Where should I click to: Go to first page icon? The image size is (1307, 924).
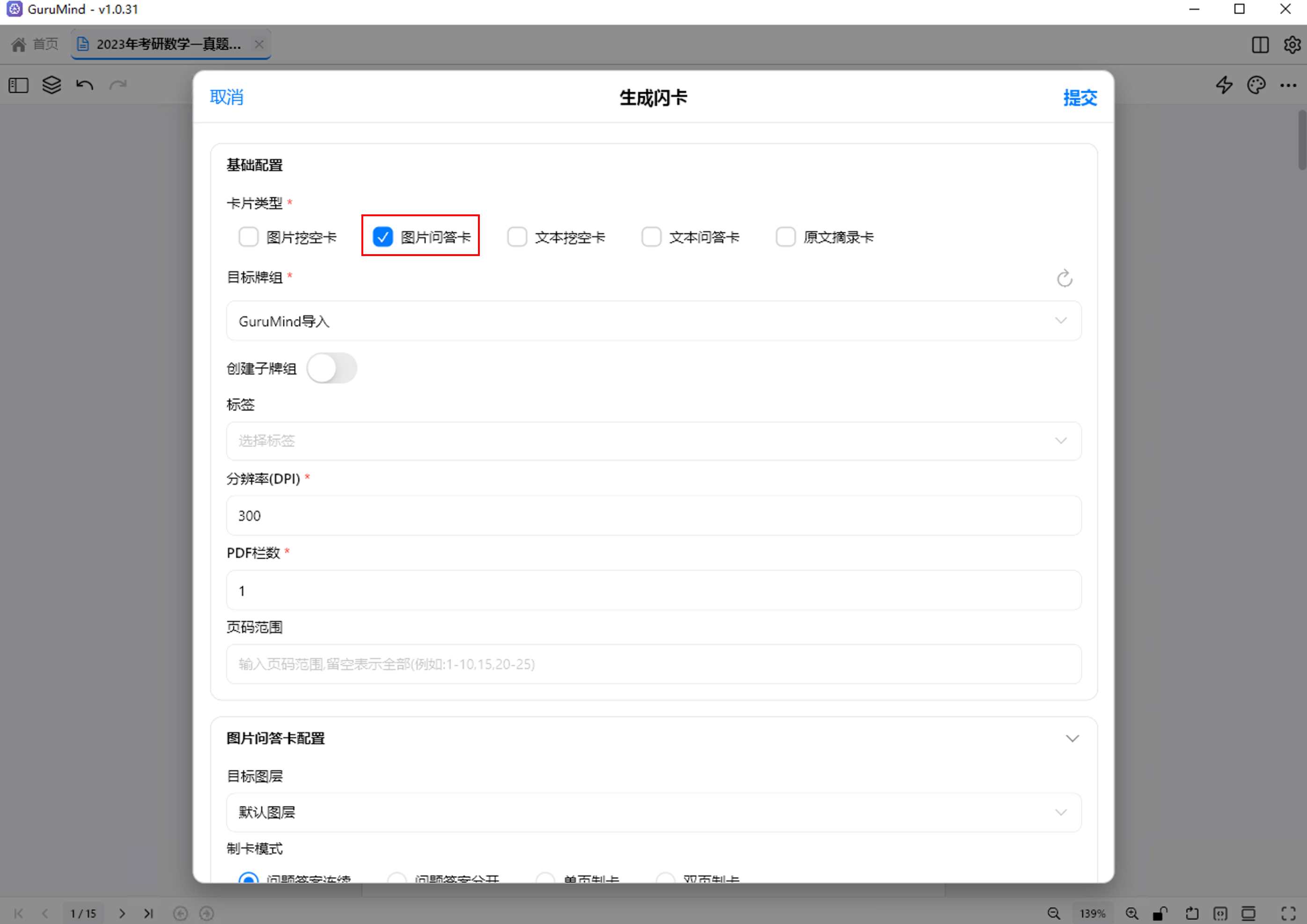pos(18,913)
